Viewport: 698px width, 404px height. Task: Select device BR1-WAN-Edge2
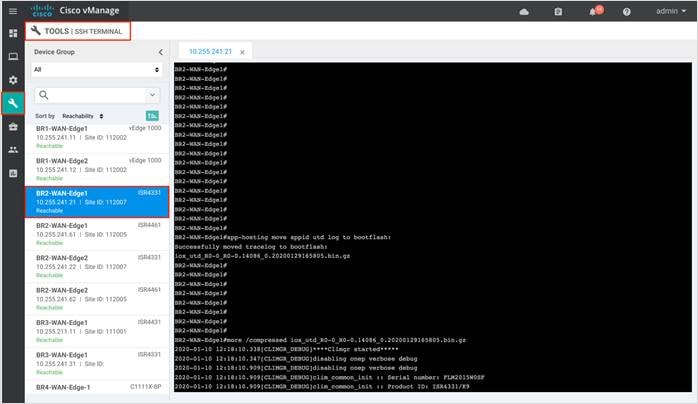click(97, 169)
